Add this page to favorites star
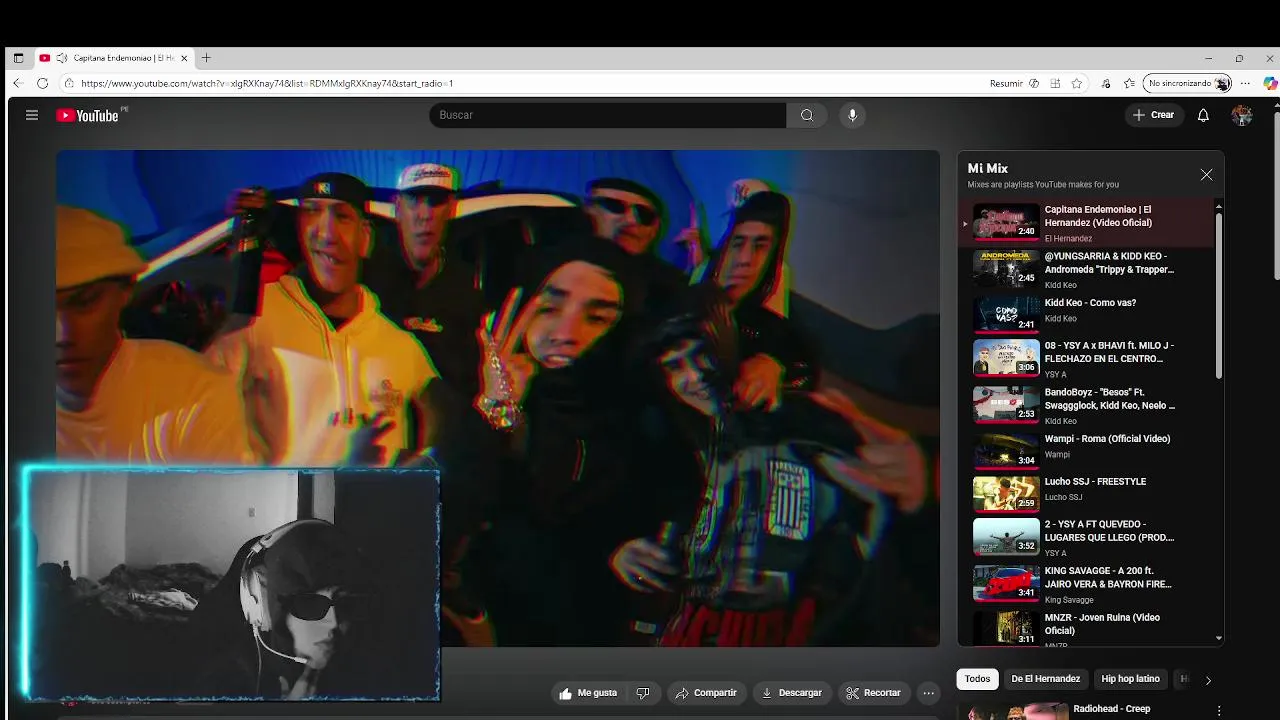Image resolution: width=1280 pixels, height=720 pixels. click(1077, 83)
